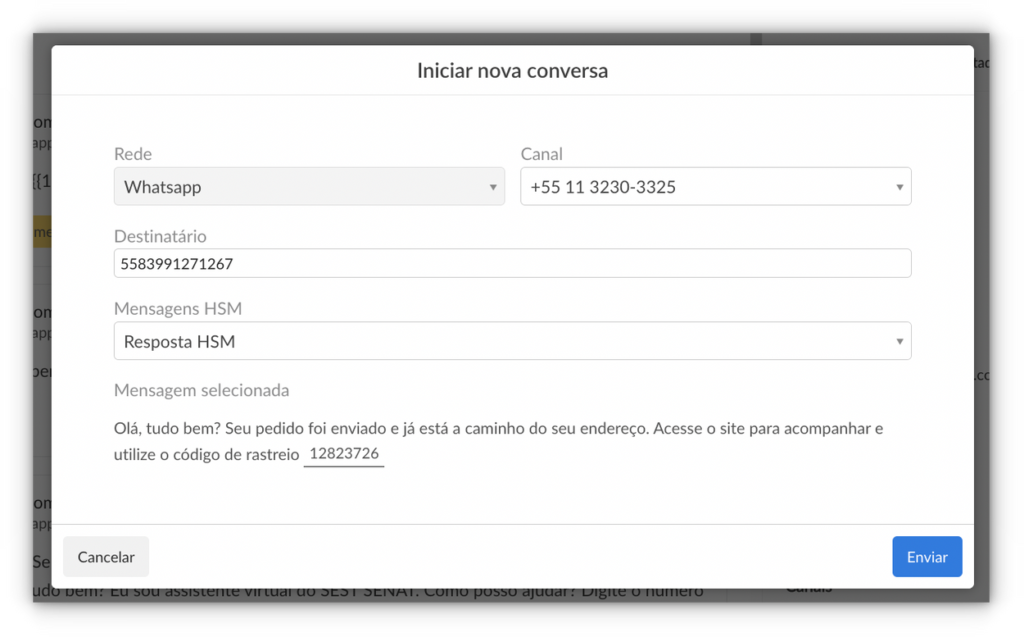Click the Canal field label
Viewport: 1024px width, 637px height.
pos(541,154)
